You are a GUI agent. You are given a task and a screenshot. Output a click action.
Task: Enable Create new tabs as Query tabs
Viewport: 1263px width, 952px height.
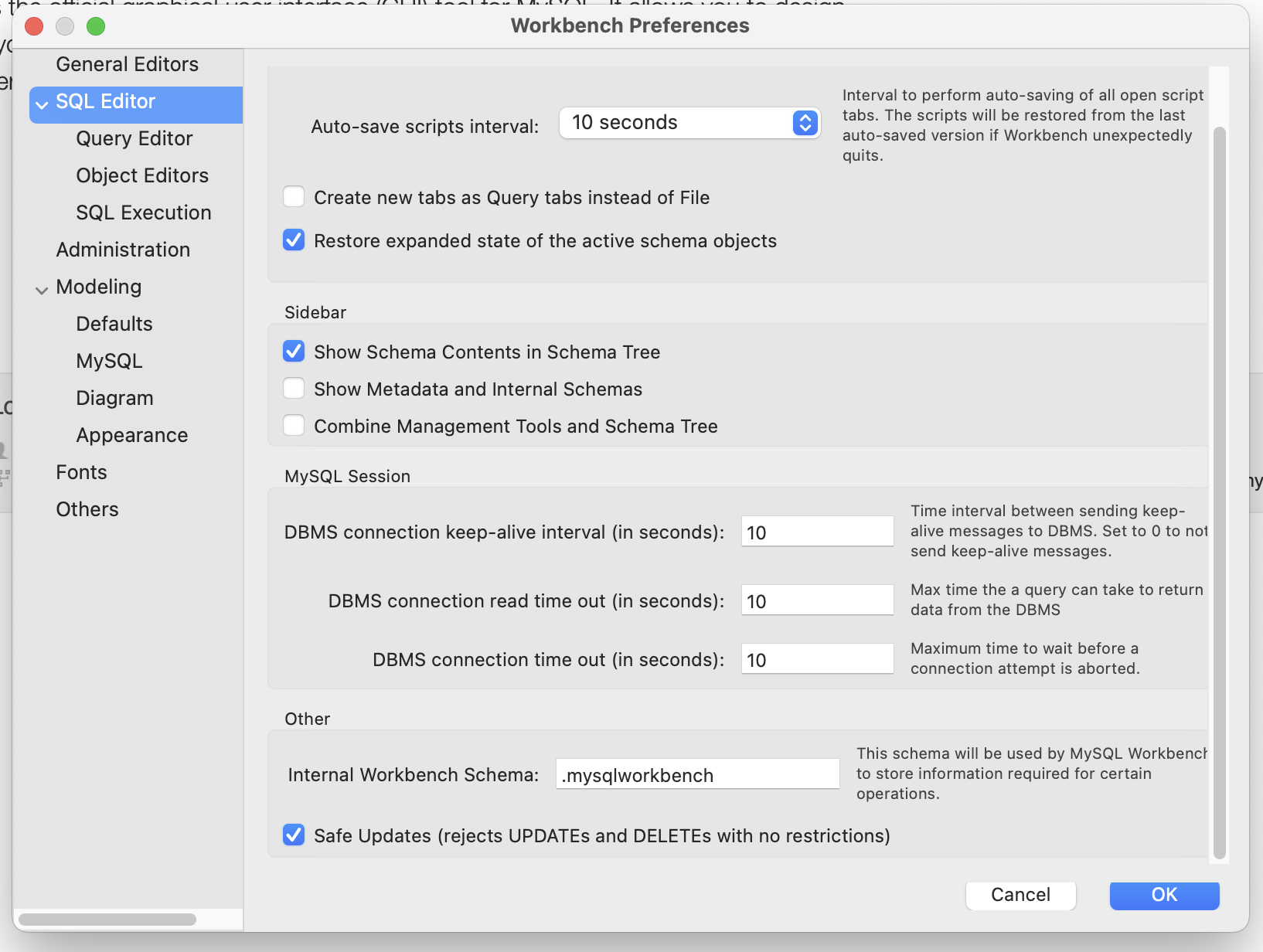(x=294, y=197)
